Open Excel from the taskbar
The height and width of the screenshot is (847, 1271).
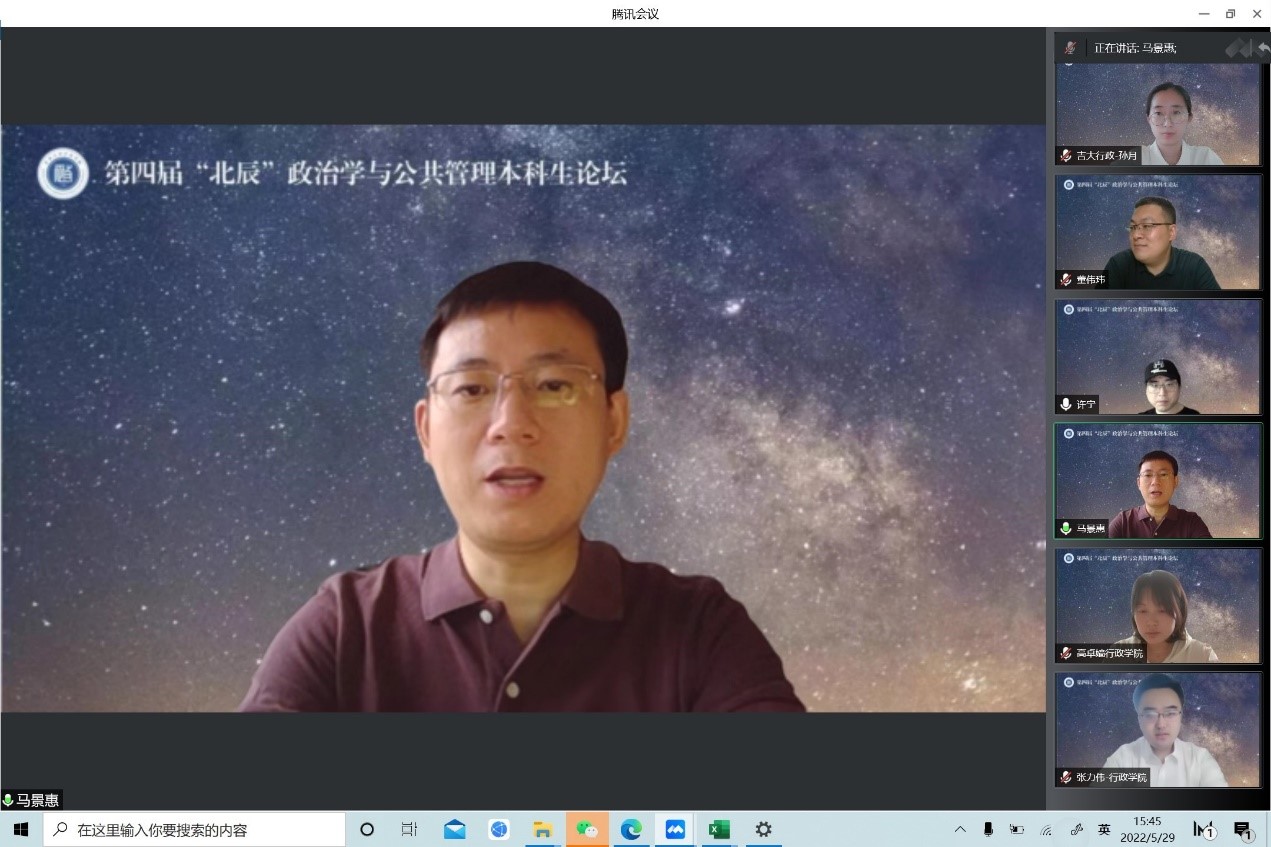point(719,829)
